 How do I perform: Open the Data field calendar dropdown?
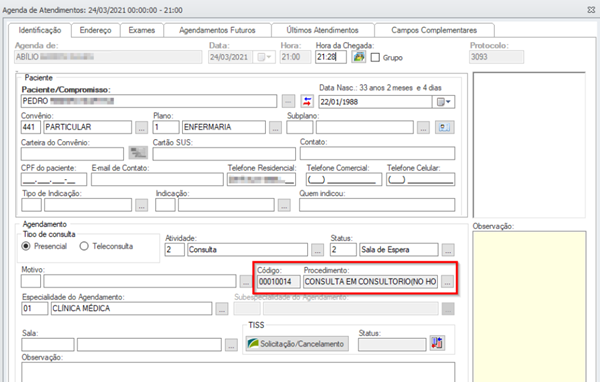(x=264, y=57)
